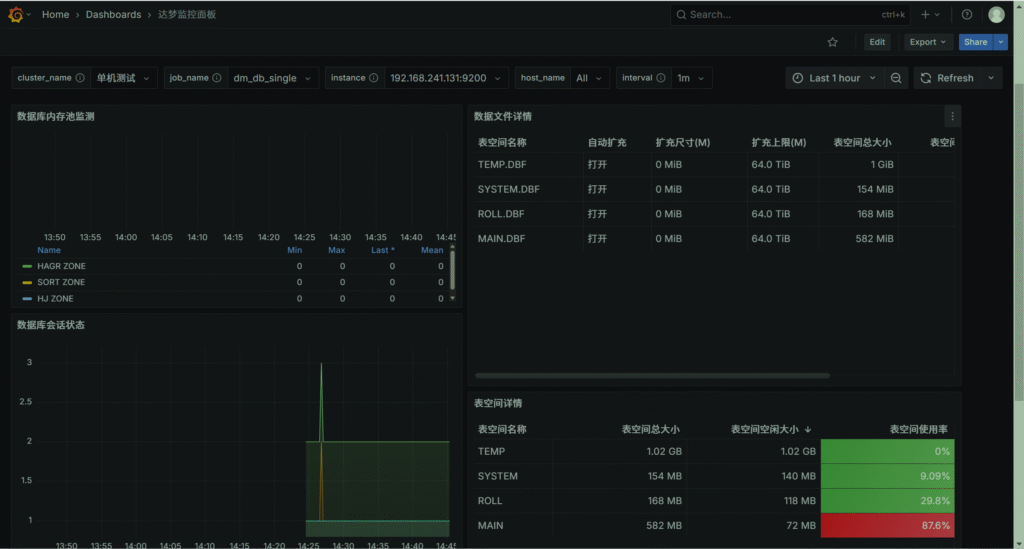This screenshot has height=549, width=1024.
Task: Toggle HAGR ZONE series in legend
Action: (61, 267)
